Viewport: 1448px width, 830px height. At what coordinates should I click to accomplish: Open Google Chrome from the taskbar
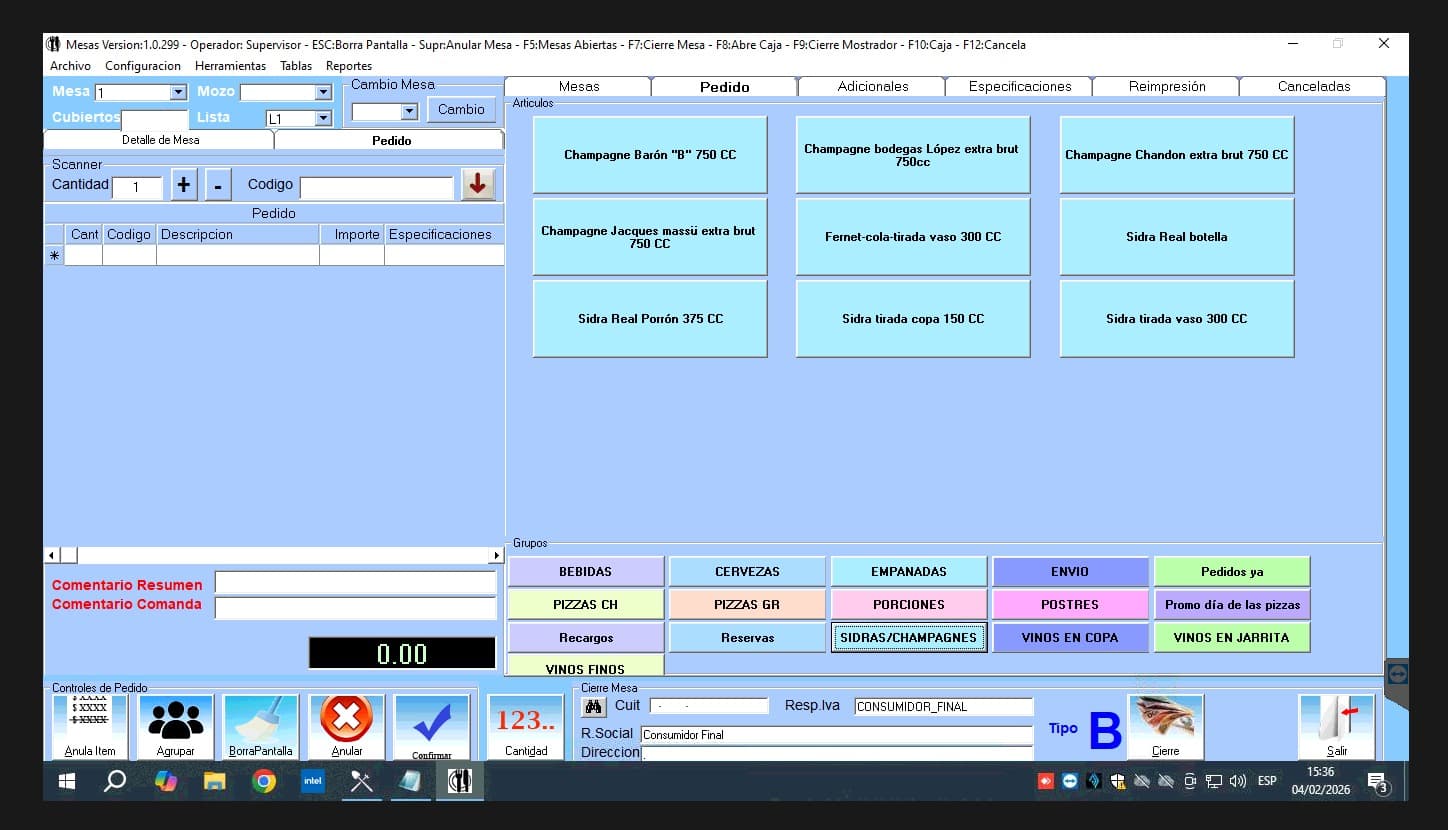coord(263,781)
